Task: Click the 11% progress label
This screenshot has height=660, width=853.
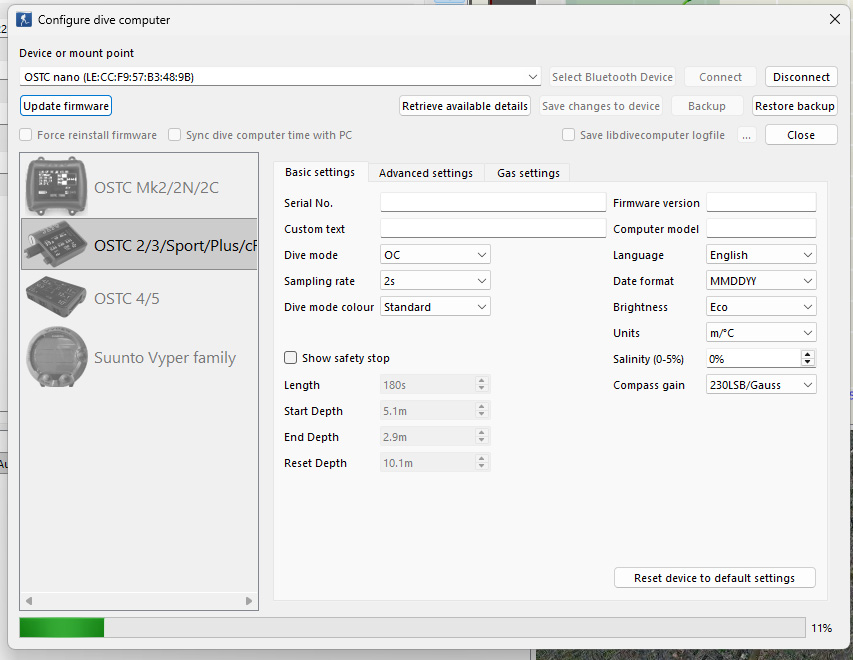Action: [821, 628]
